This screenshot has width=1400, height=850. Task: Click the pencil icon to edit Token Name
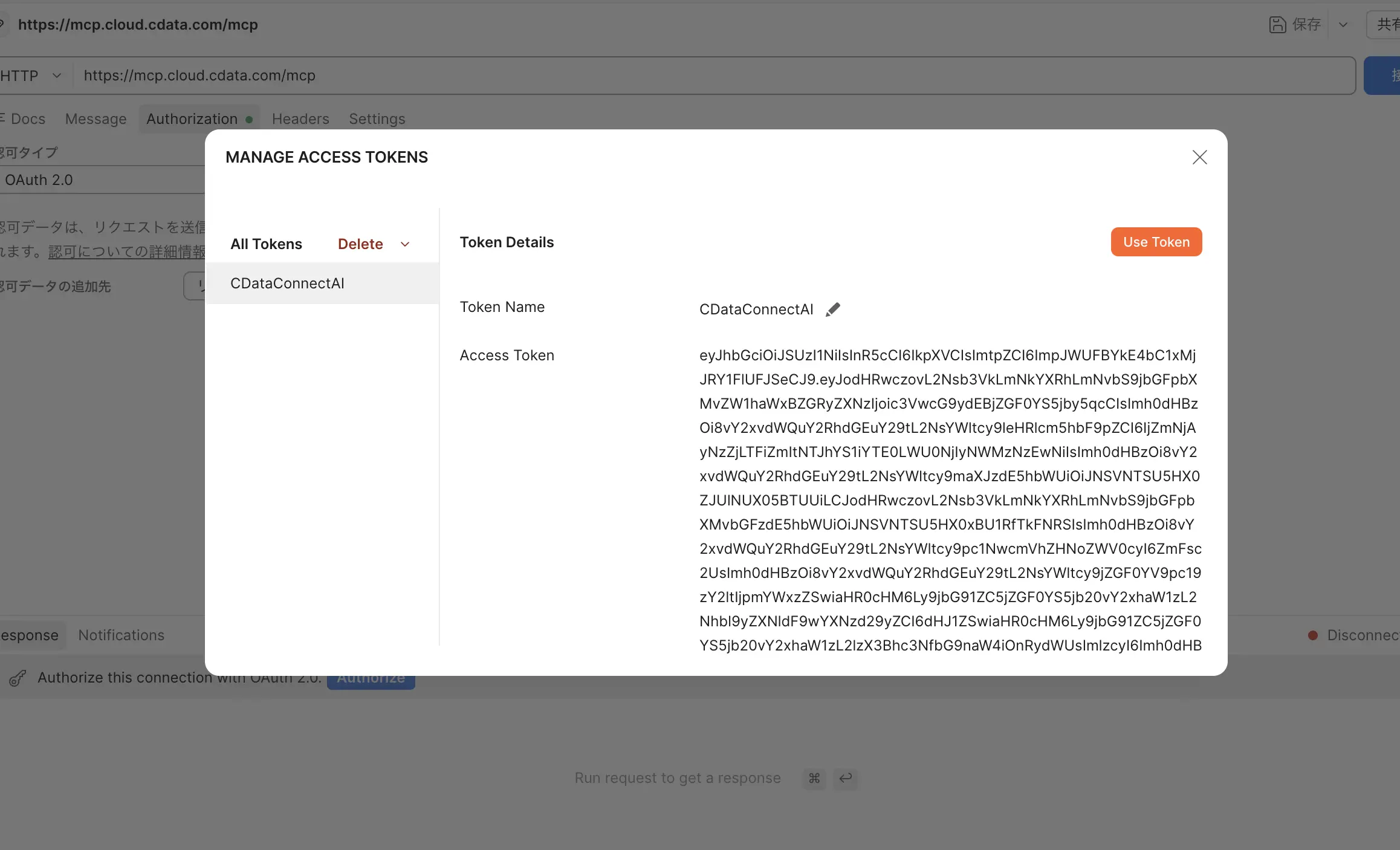(x=832, y=310)
